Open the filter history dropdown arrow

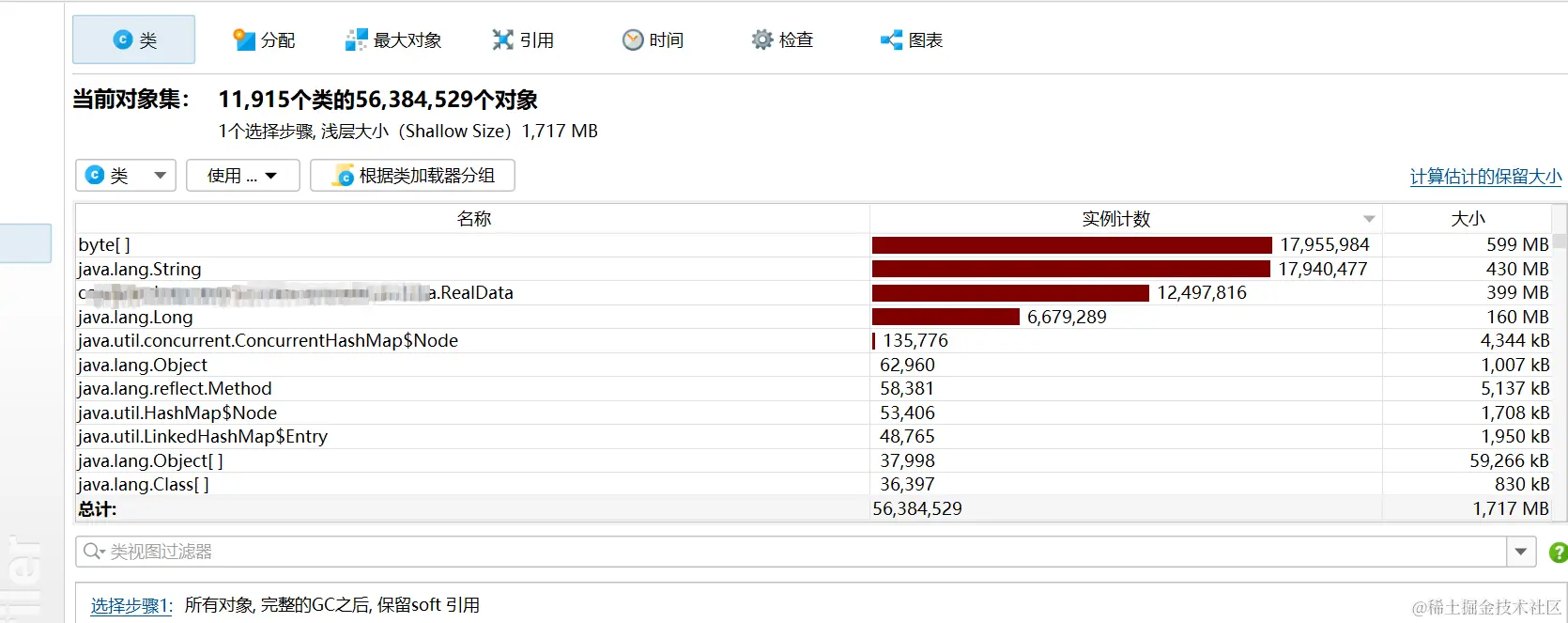pos(1521,552)
